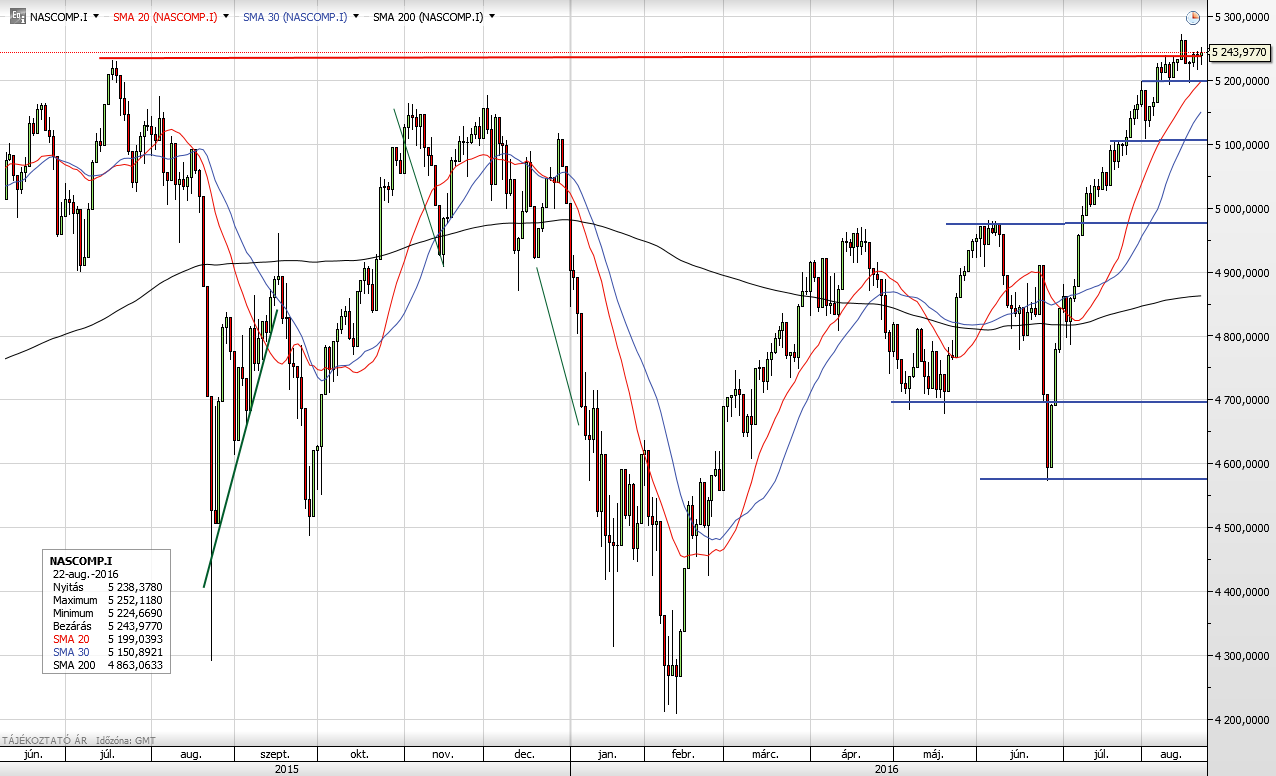1276x776 pixels.
Task: Open the NASCOMP.I dropdown arrow
Action: (x=95, y=17)
